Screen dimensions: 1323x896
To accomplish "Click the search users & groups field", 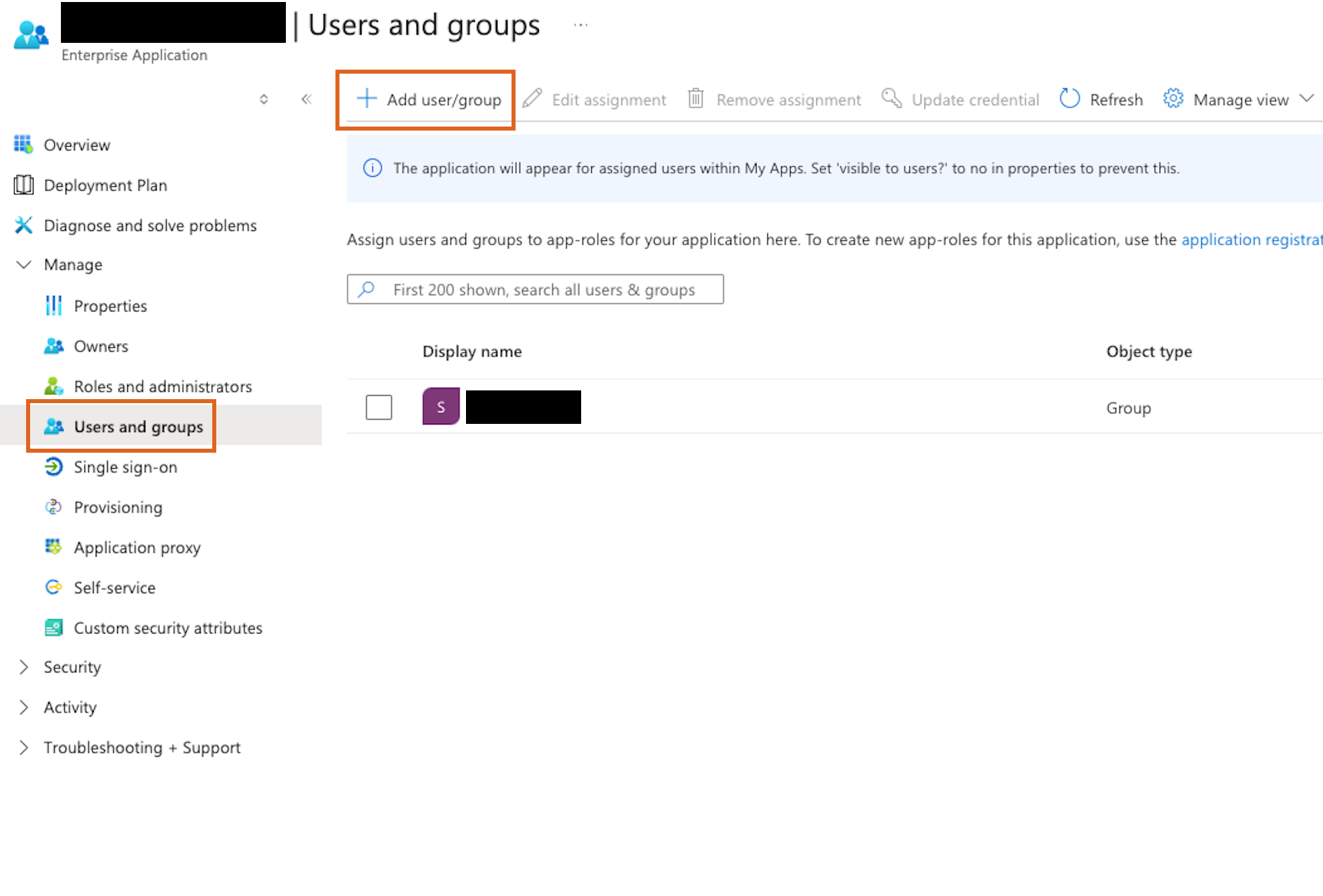I will pyautogui.click(x=544, y=290).
